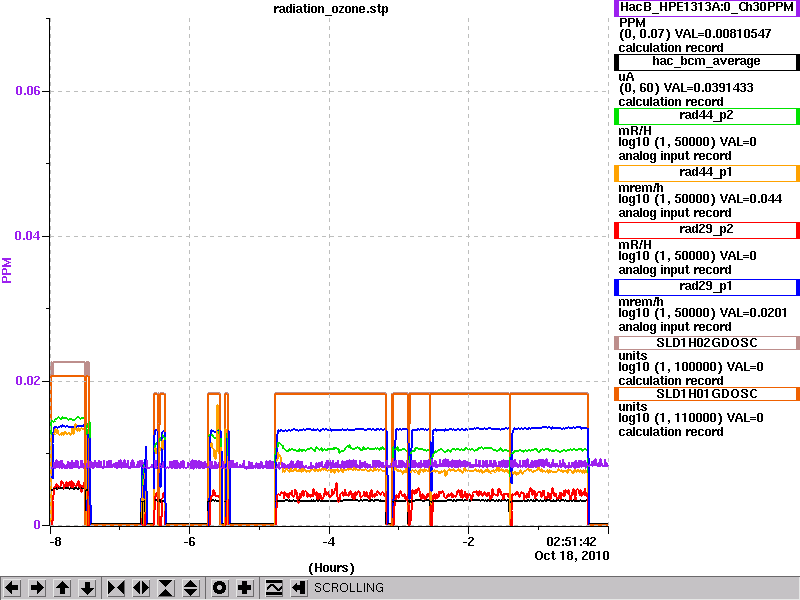
Task: Click the PPM y-axis label
Action: pos(7,270)
